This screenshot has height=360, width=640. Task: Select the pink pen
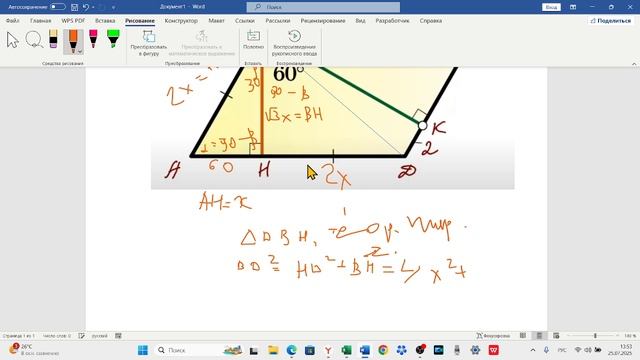click(x=93, y=39)
